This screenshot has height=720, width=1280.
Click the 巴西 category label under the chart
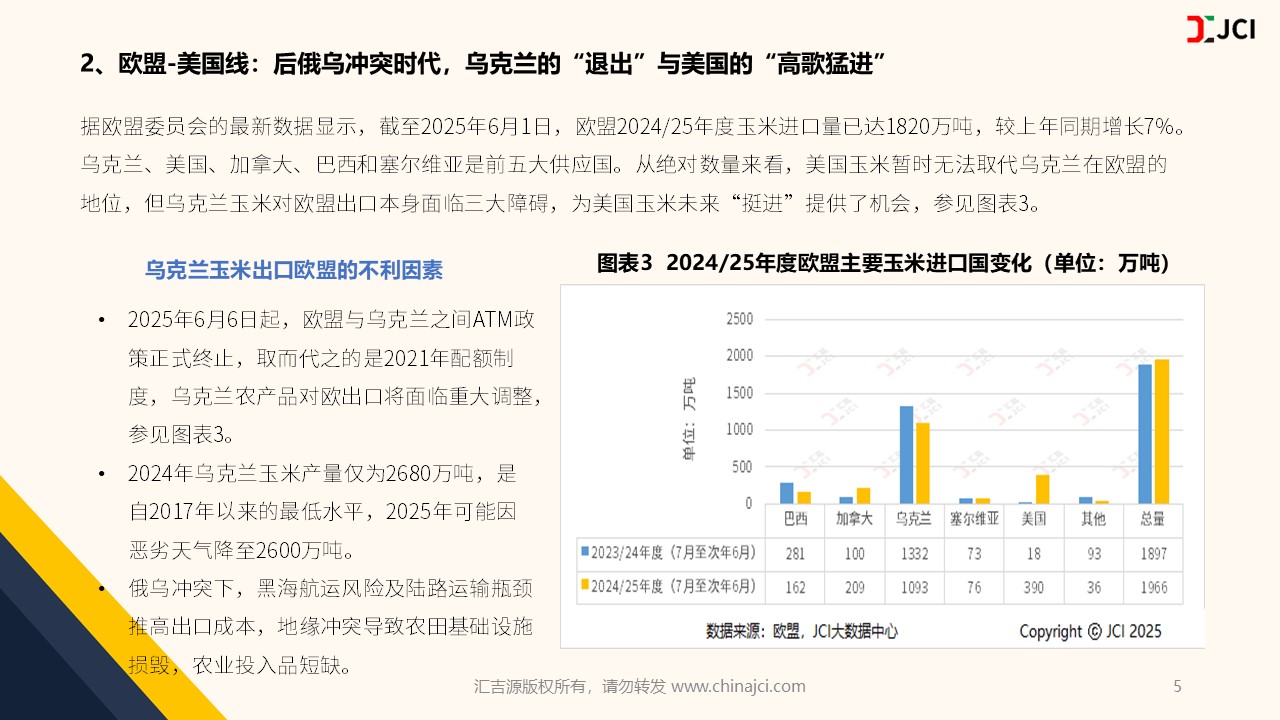click(x=794, y=519)
